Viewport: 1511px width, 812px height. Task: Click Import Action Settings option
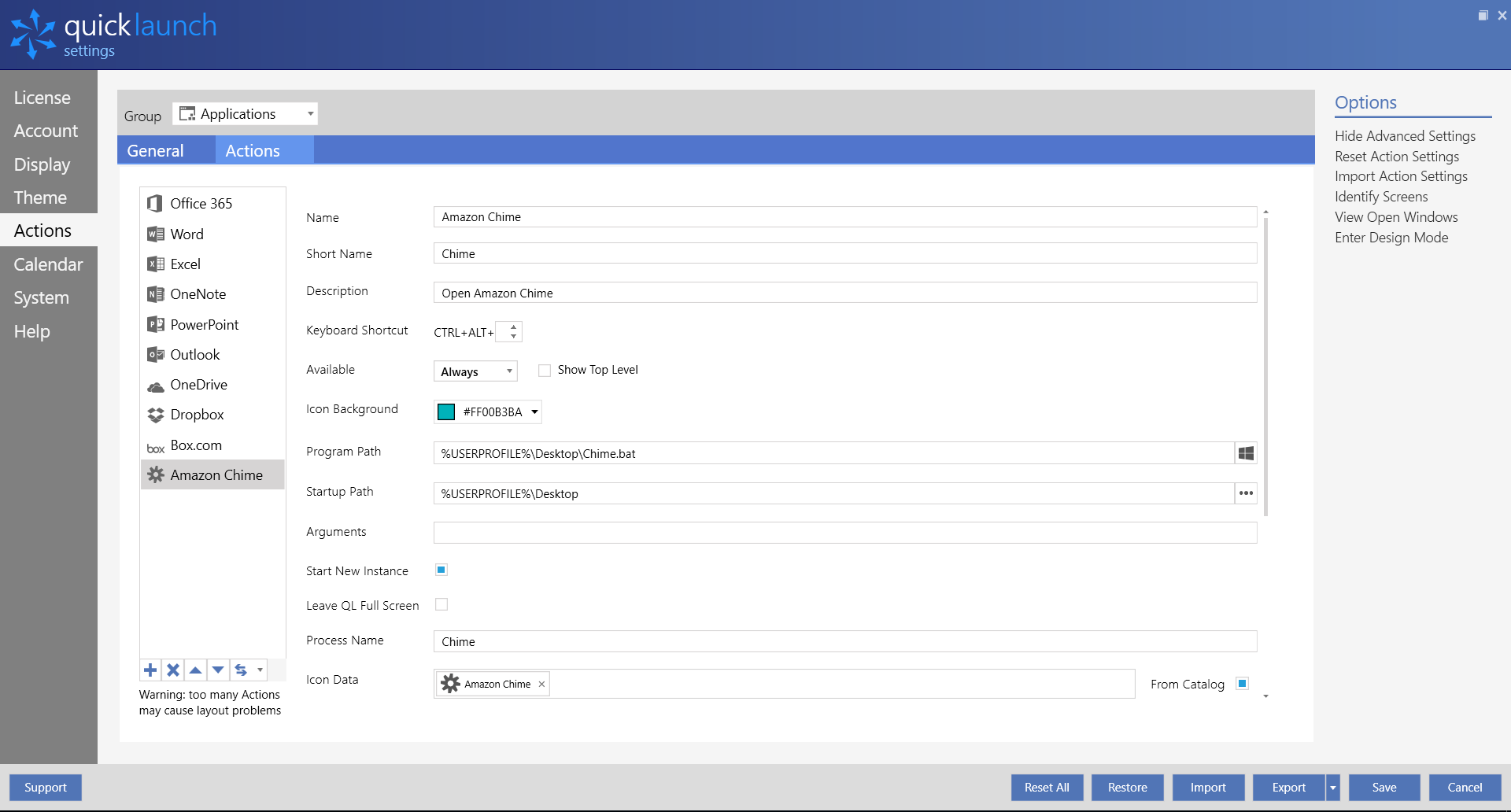pyautogui.click(x=1401, y=176)
